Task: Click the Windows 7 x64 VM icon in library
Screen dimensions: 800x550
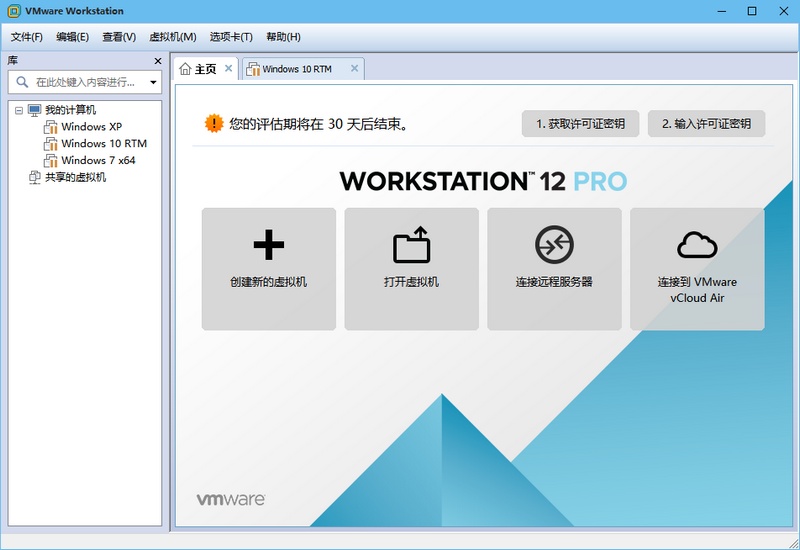Action: pyautogui.click(x=51, y=160)
